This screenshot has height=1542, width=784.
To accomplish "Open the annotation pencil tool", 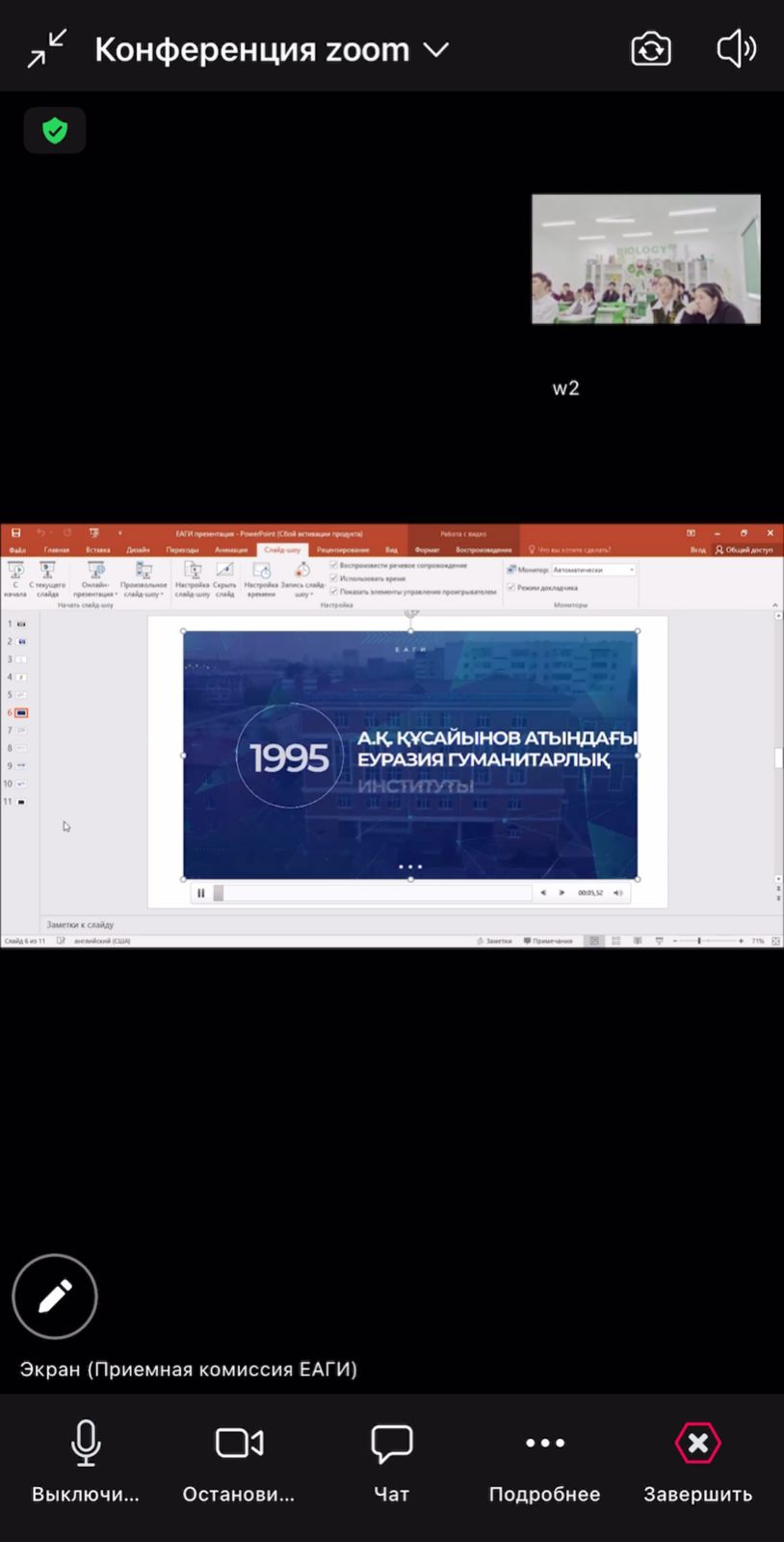I will tap(55, 1296).
